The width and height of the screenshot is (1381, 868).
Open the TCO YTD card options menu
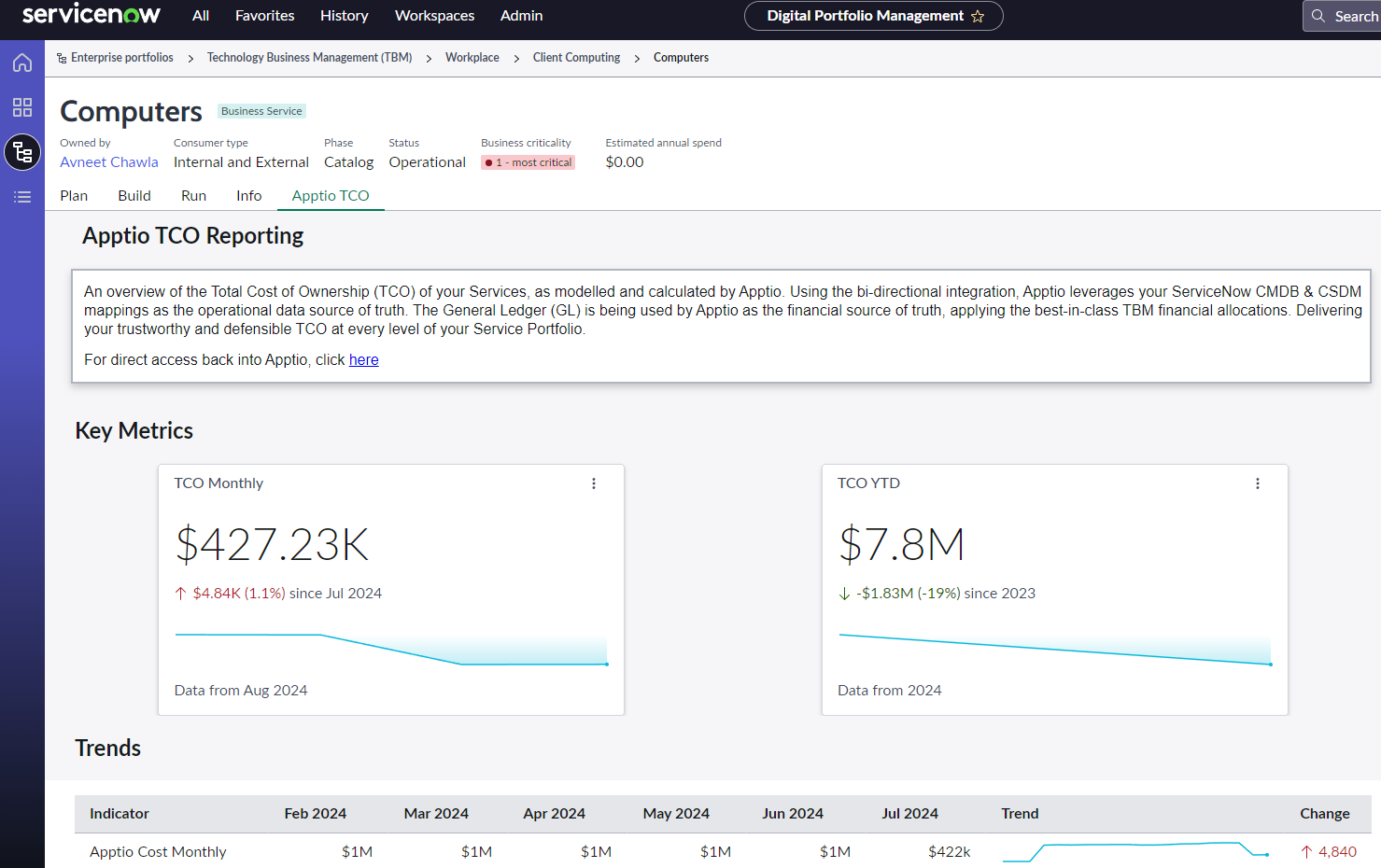click(x=1258, y=483)
